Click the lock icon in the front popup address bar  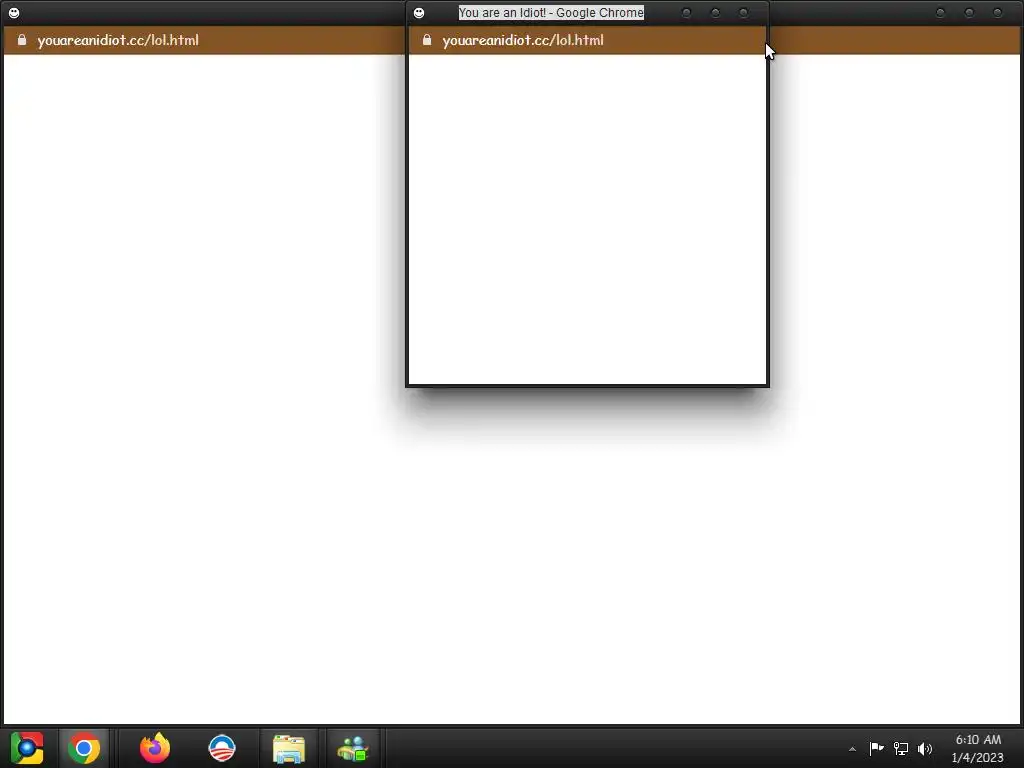[x=427, y=40]
